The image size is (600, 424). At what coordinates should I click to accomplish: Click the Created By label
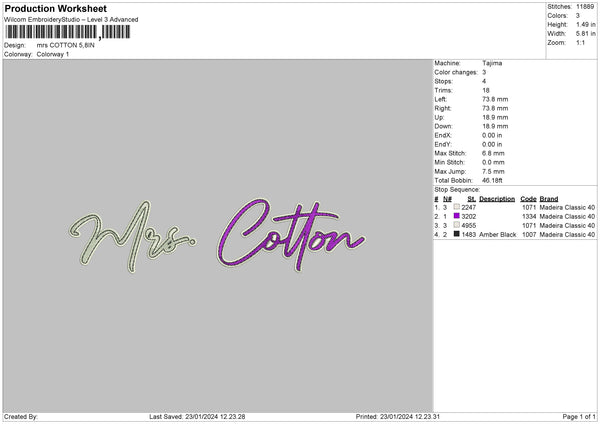click(21, 417)
